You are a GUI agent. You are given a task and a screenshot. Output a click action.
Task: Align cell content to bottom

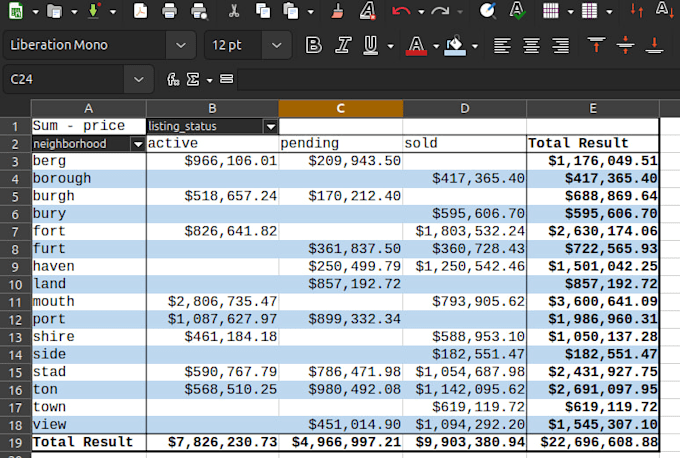click(654, 45)
